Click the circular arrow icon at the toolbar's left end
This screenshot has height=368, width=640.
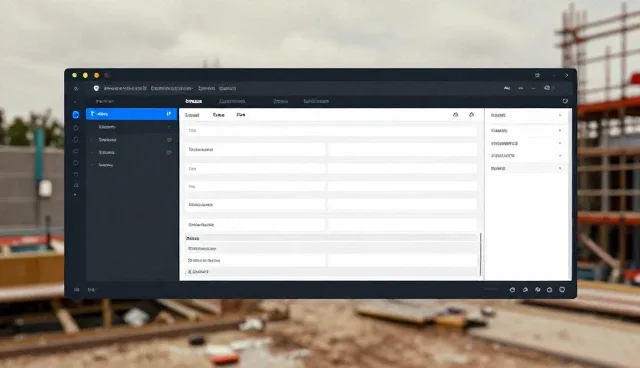tap(76, 89)
